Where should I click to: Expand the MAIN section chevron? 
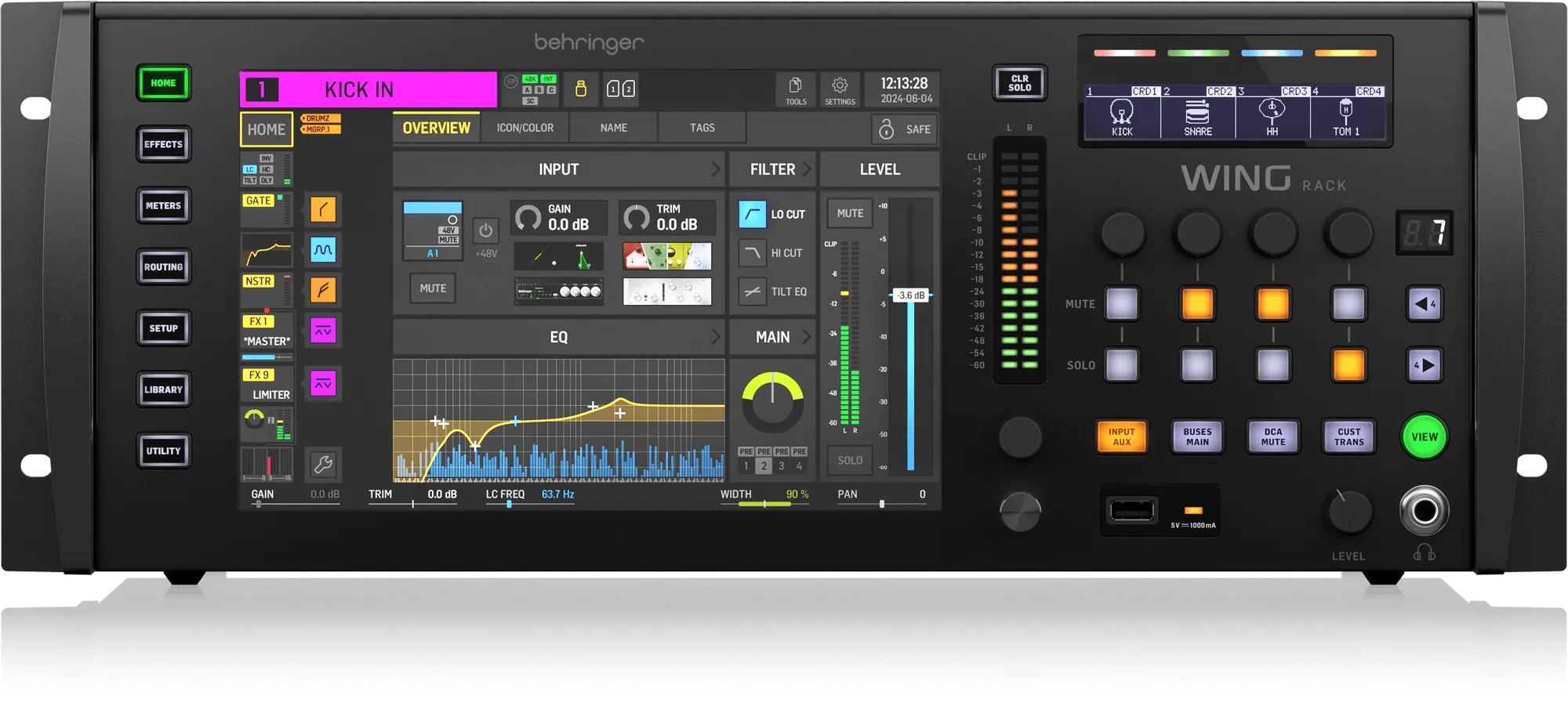point(806,337)
